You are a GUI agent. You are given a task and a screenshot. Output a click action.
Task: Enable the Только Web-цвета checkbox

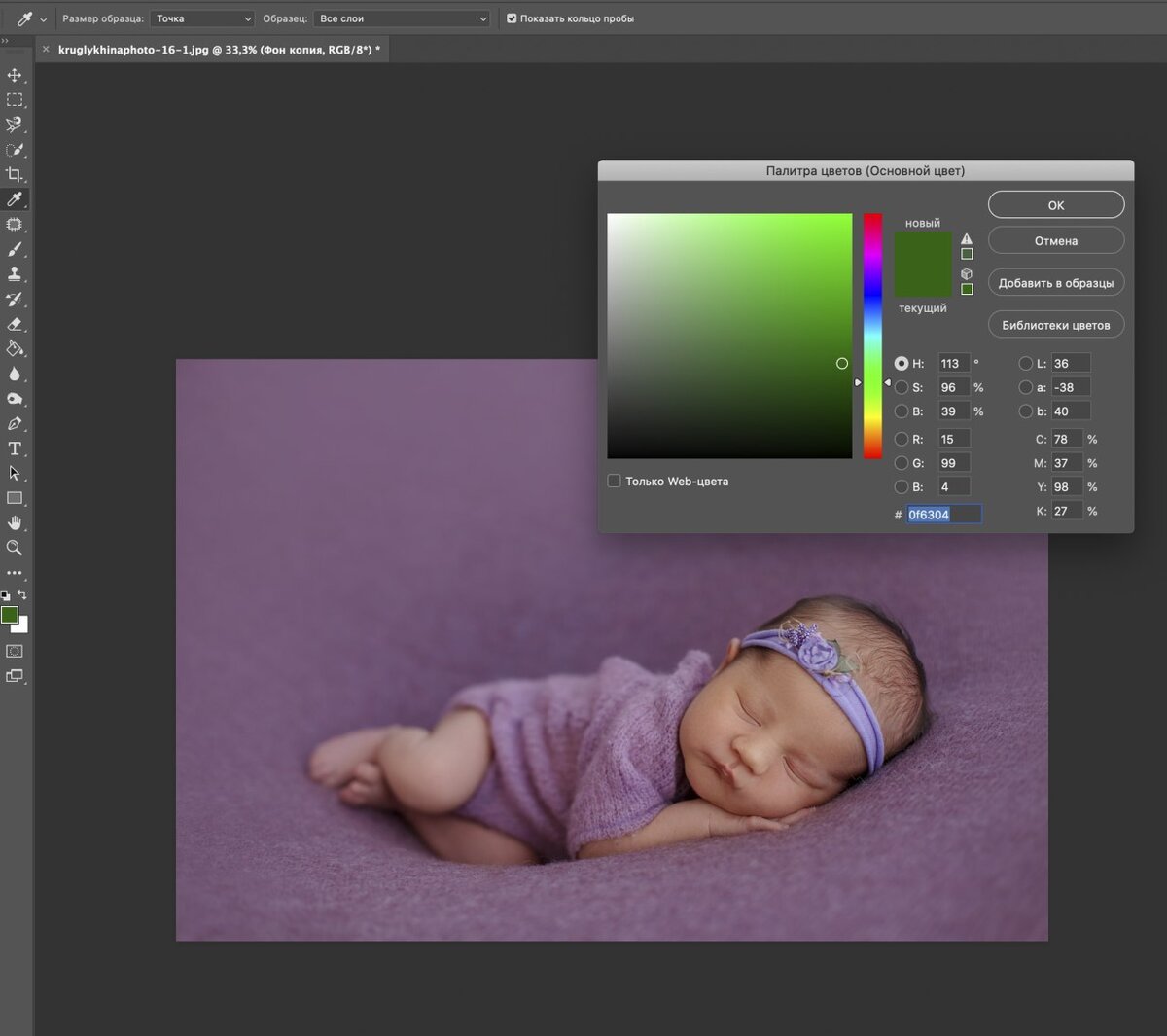614,481
